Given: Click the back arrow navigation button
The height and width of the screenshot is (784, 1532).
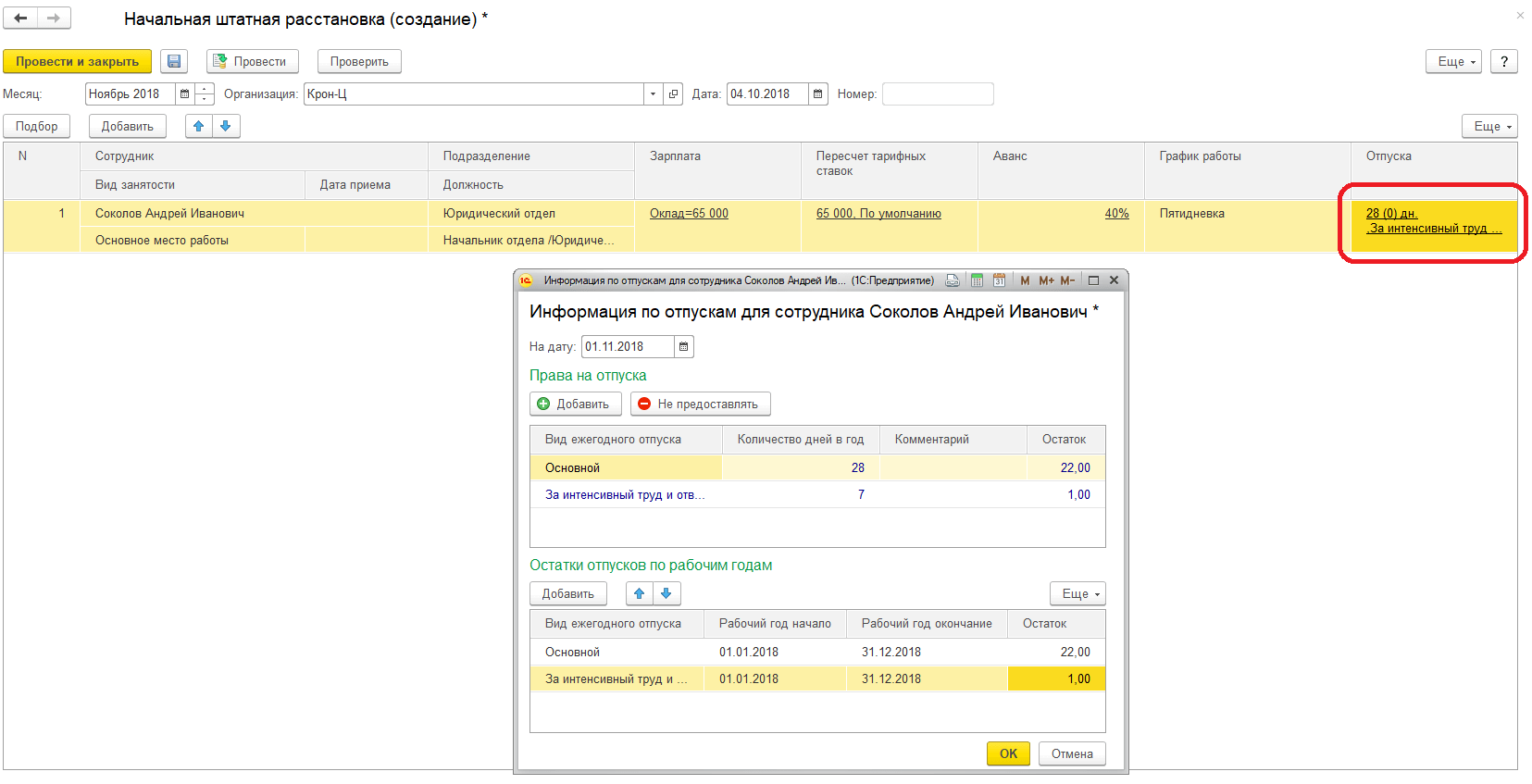Looking at the screenshot, I should (x=20, y=18).
